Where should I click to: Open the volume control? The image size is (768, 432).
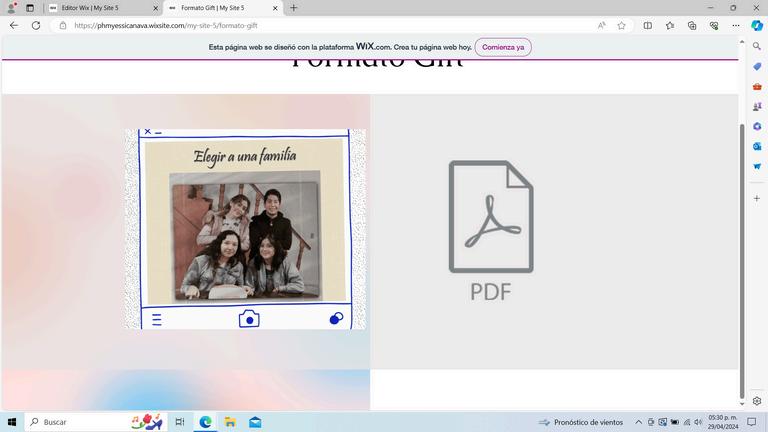[698, 422]
